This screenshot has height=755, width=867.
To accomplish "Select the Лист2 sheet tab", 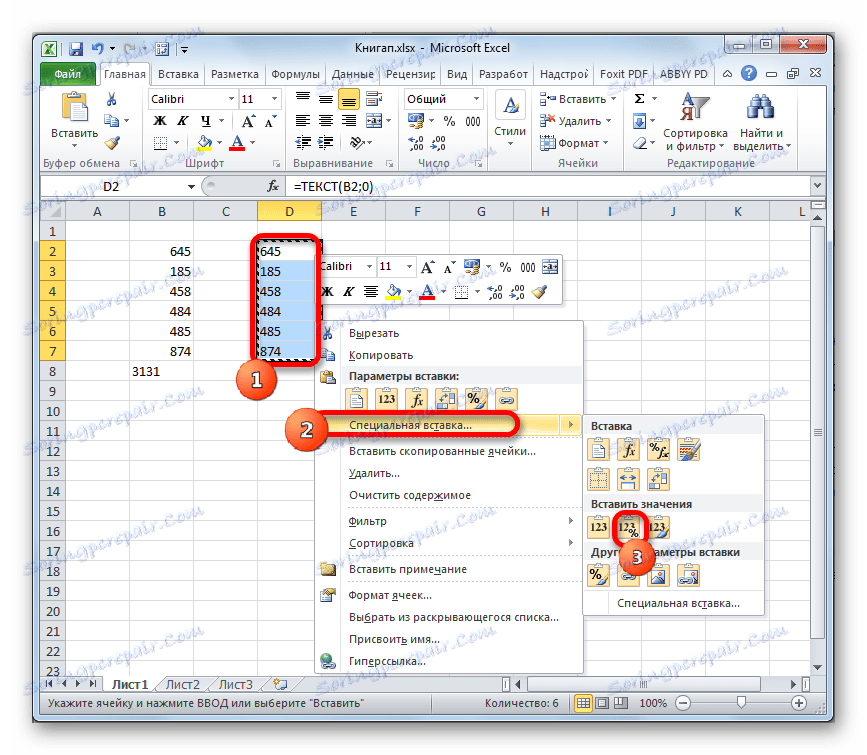I will (x=182, y=685).
